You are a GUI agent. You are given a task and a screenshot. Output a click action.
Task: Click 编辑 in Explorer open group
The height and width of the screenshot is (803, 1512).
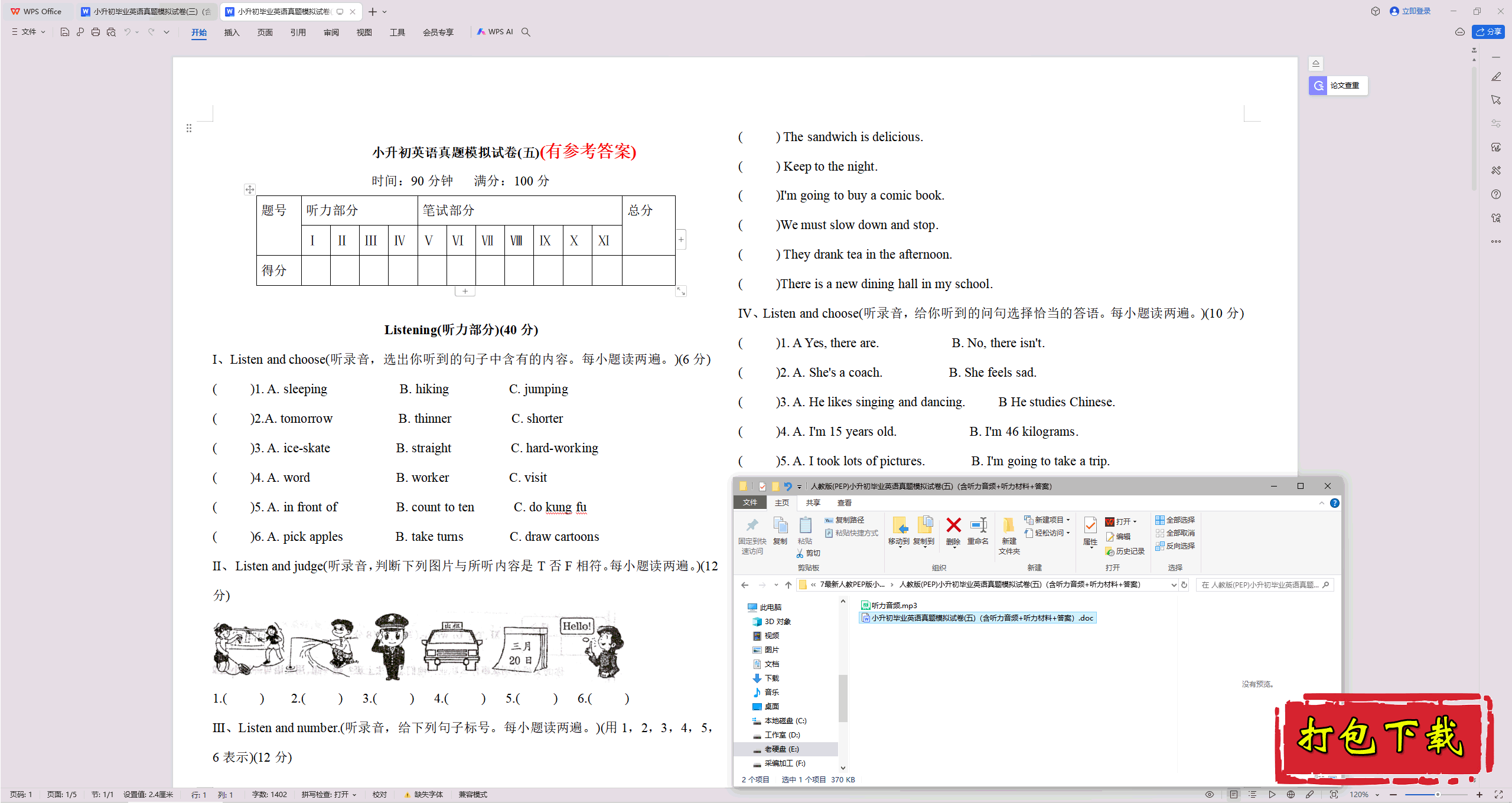(1119, 537)
